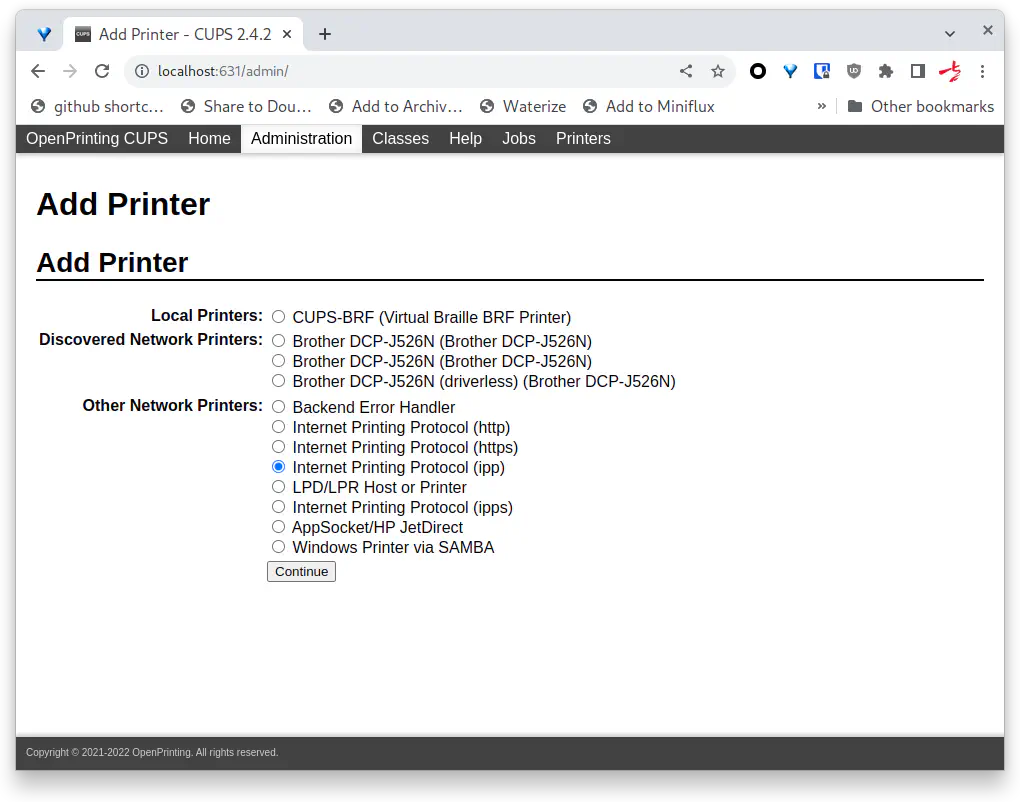Bookmark this page using the star icon

click(718, 71)
